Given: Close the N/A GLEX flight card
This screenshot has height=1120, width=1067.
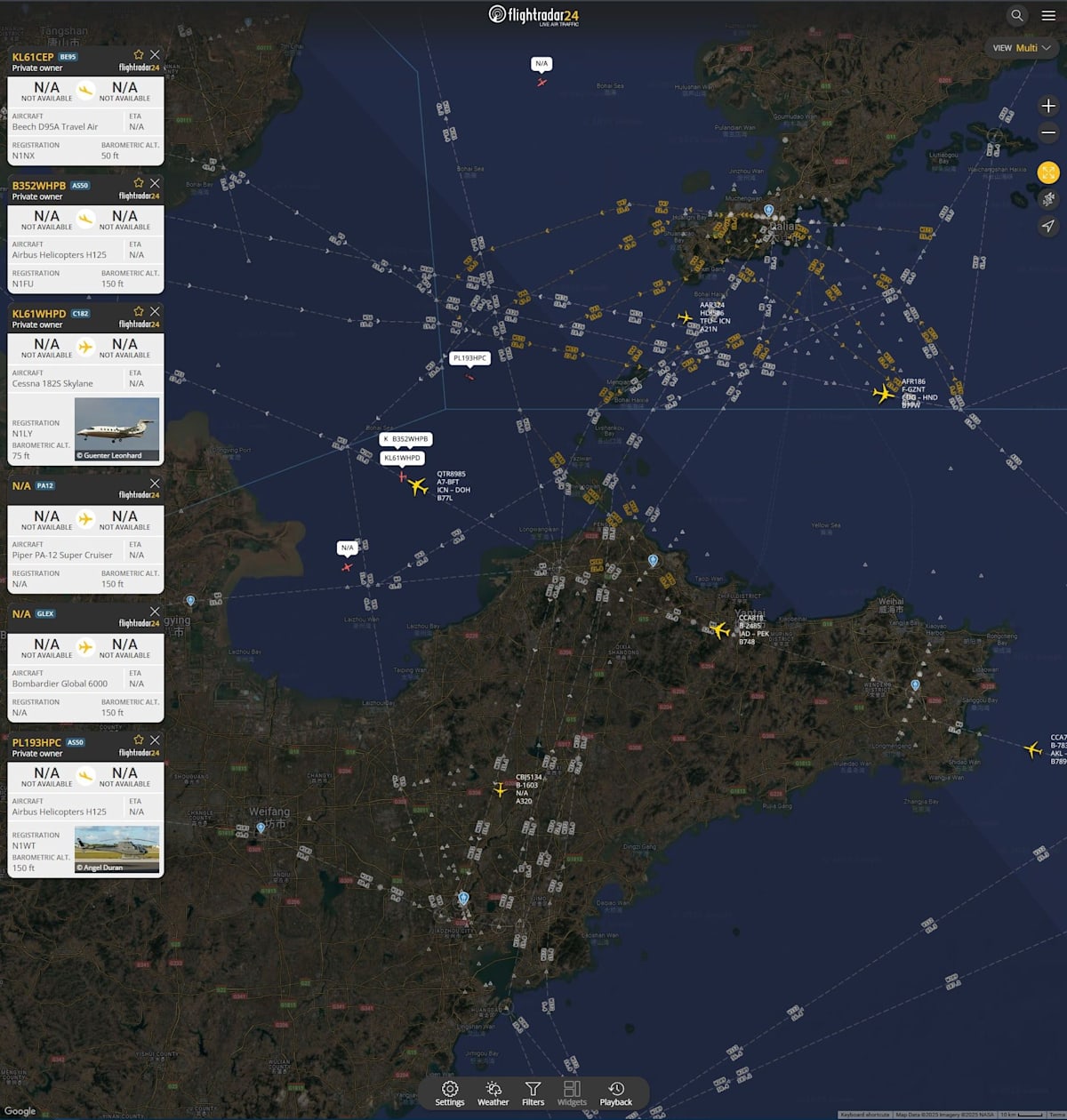Looking at the screenshot, I should (x=155, y=612).
